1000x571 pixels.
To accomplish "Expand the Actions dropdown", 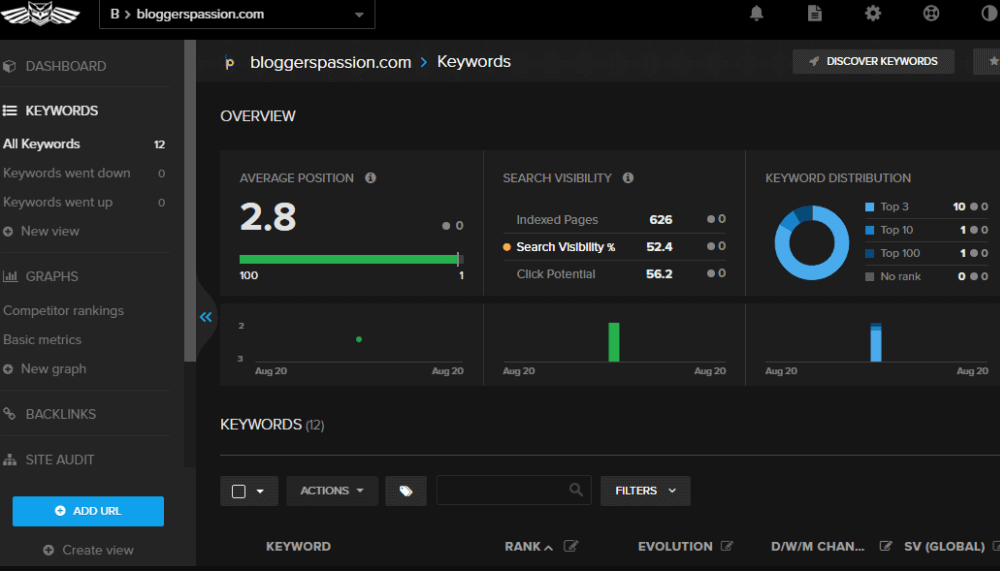I will click(x=332, y=491).
